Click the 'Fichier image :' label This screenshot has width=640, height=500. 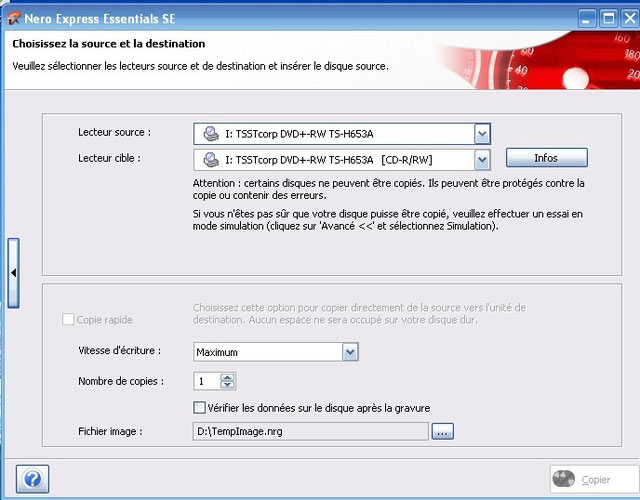point(110,431)
